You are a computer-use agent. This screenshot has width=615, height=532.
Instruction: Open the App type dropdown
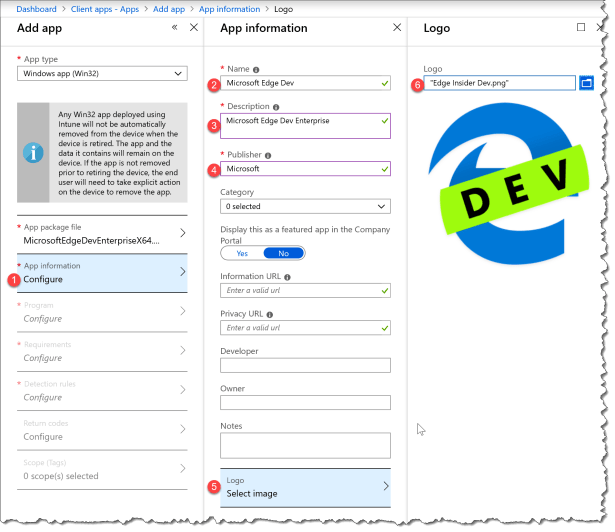coord(102,73)
